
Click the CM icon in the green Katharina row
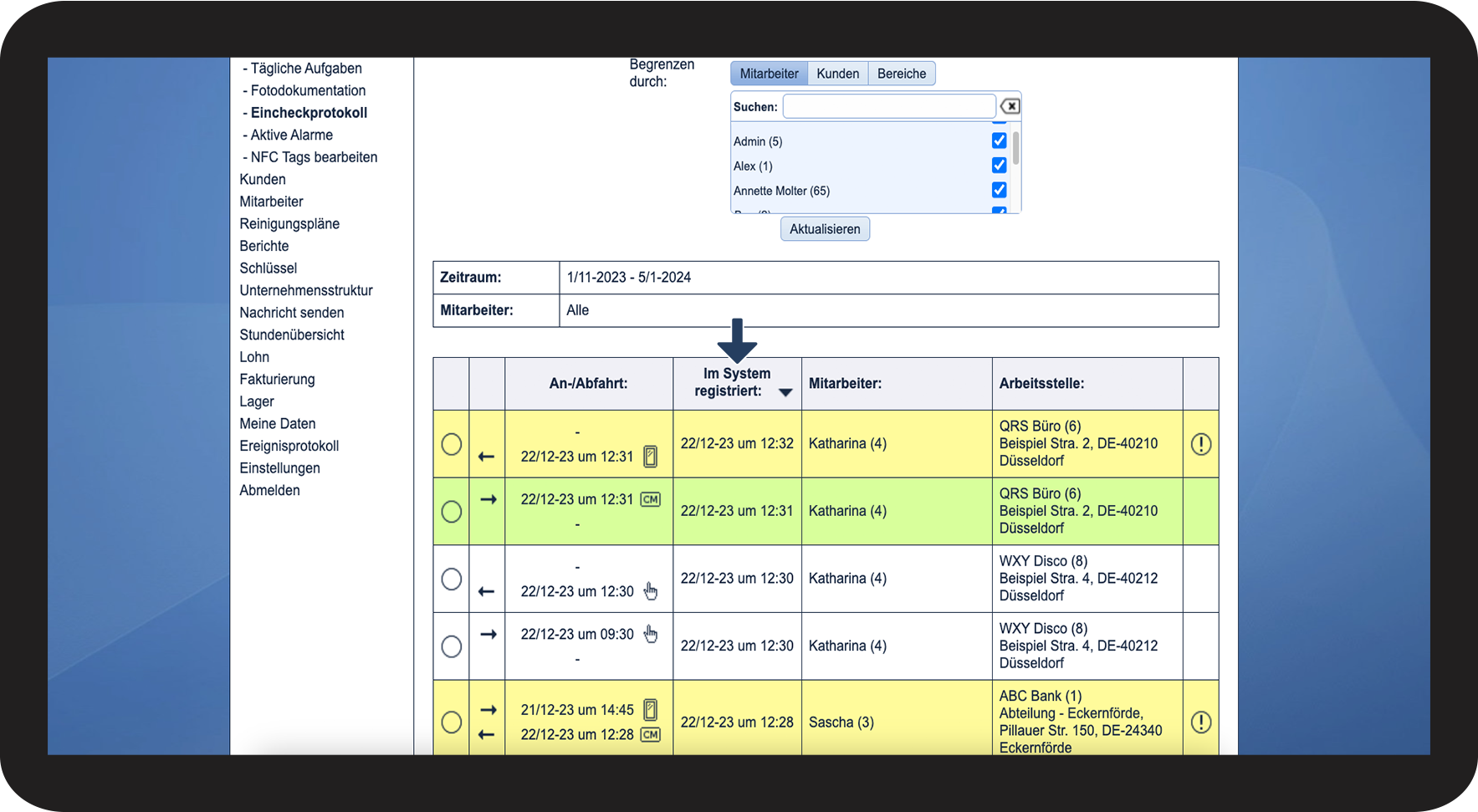pyautogui.click(x=650, y=499)
